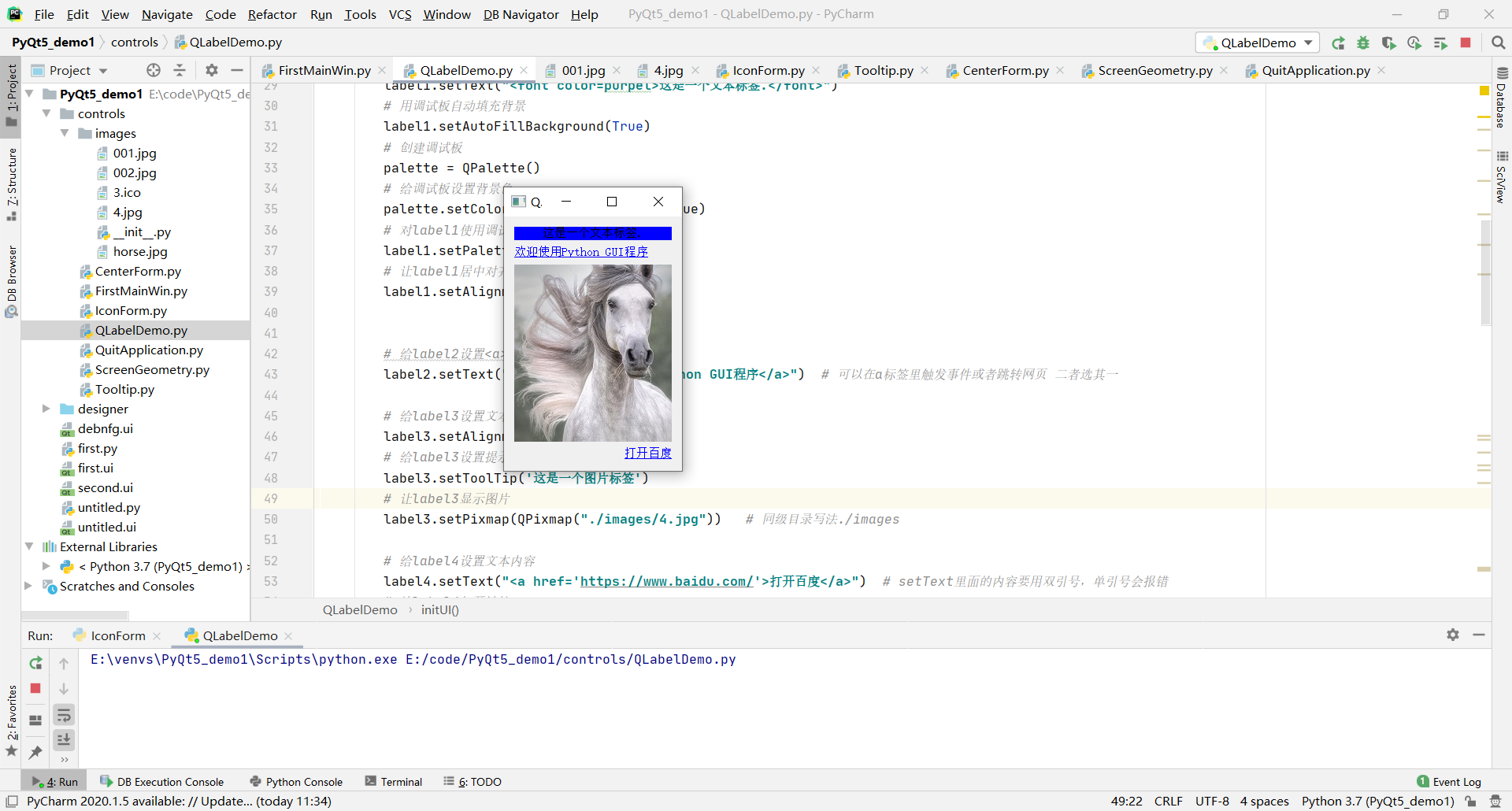Open the Python Console tool window
The width and height of the screenshot is (1512, 811).
point(296,781)
